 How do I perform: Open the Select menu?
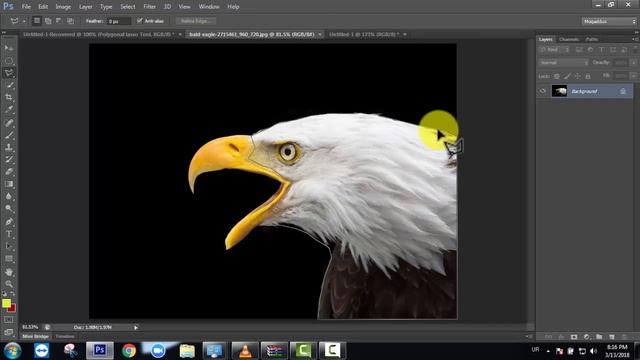127,7
